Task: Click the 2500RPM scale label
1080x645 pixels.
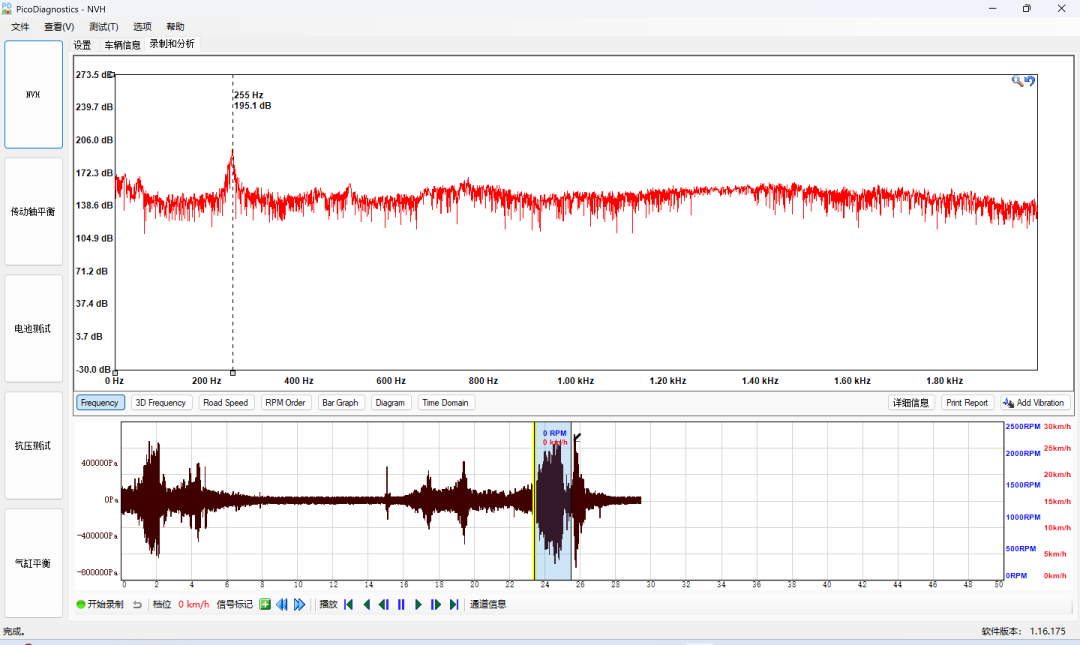Action: pyautogui.click(x=1023, y=427)
